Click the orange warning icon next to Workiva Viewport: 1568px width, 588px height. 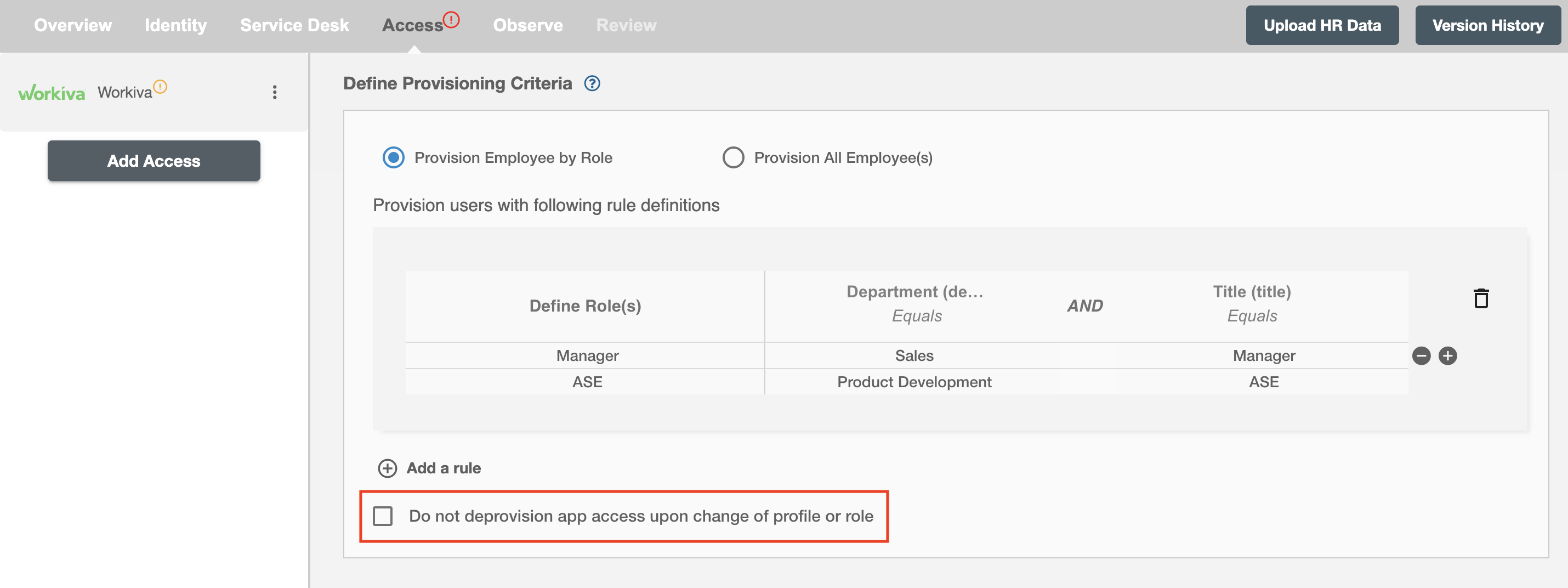click(160, 87)
